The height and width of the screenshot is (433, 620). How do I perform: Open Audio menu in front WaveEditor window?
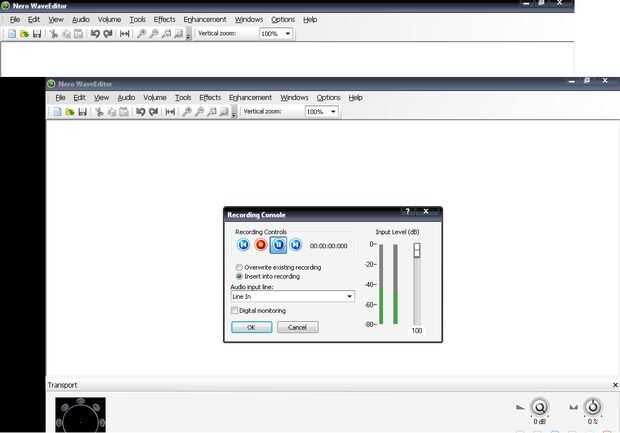pos(126,98)
